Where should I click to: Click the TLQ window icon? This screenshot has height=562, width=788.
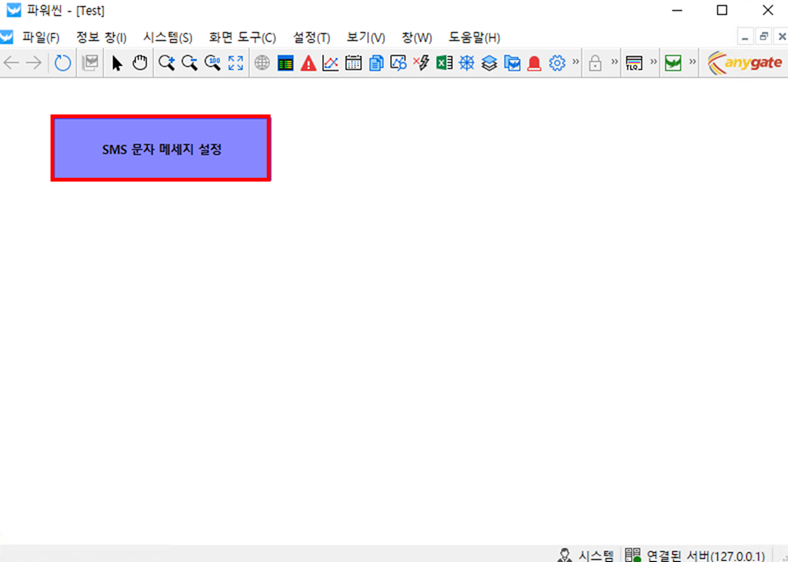pyautogui.click(x=634, y=63)
